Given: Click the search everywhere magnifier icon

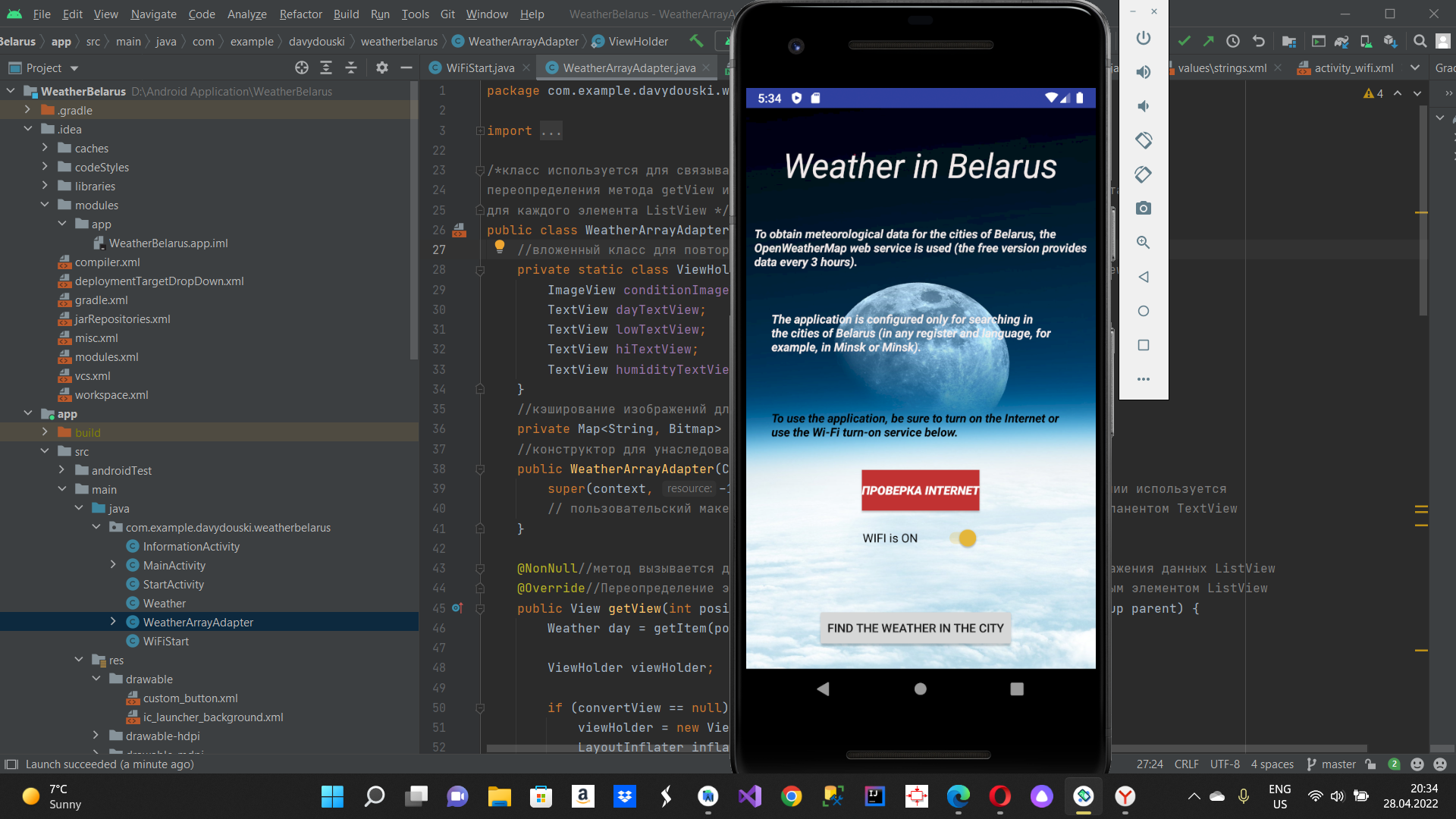Looking at the screenshot, I should click(x=1420, y=41).
